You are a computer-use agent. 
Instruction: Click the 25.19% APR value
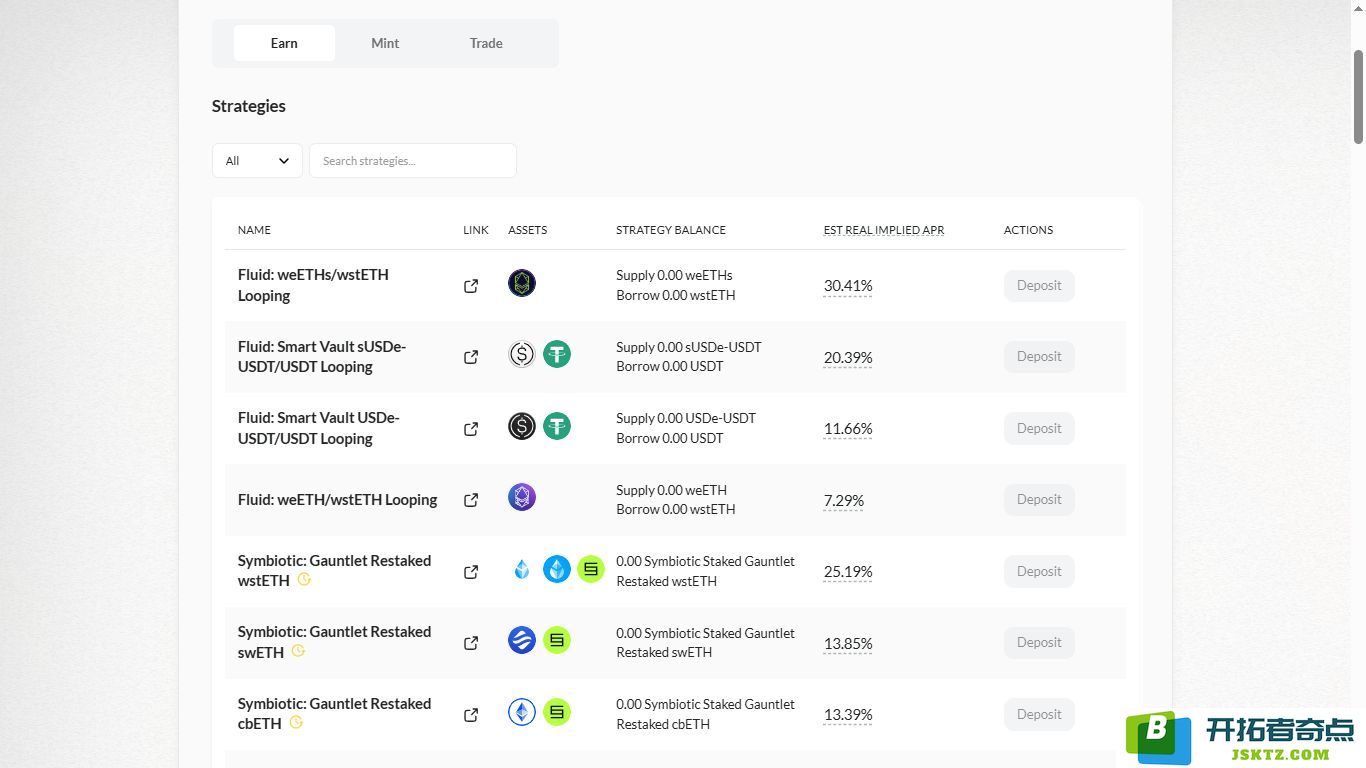point(848,572)
